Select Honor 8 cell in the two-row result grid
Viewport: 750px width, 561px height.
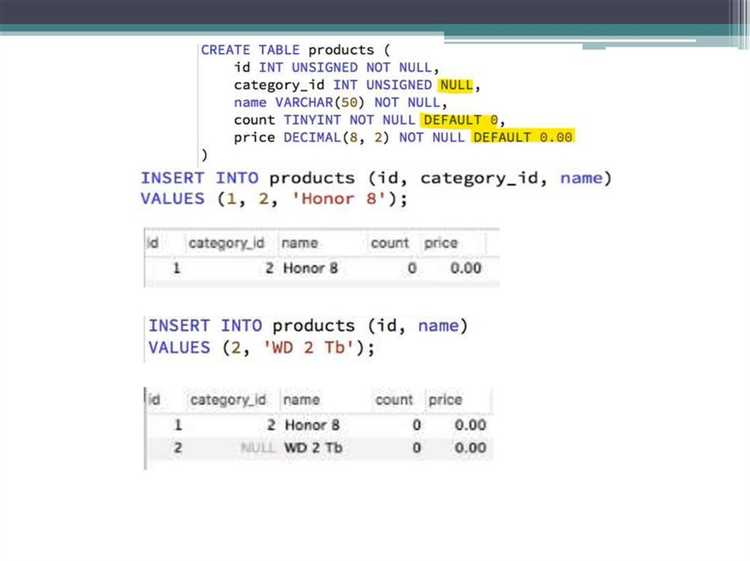click(x=312, y=425)
